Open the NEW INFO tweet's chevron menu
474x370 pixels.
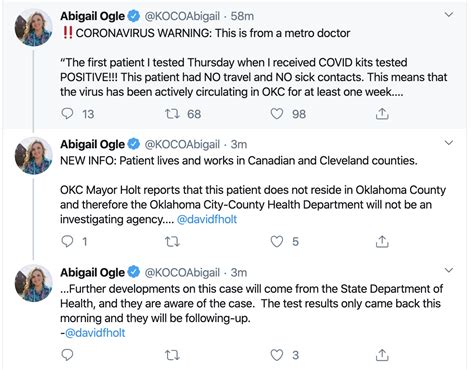coord(449,143)
